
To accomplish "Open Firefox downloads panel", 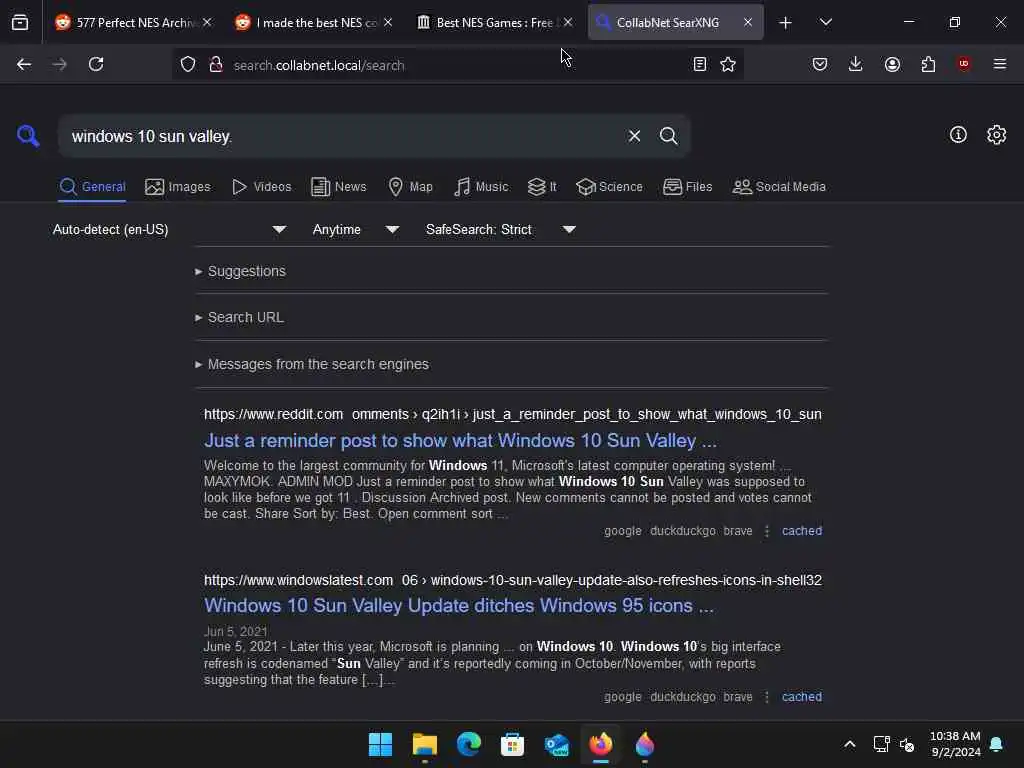I will point(856,64).
